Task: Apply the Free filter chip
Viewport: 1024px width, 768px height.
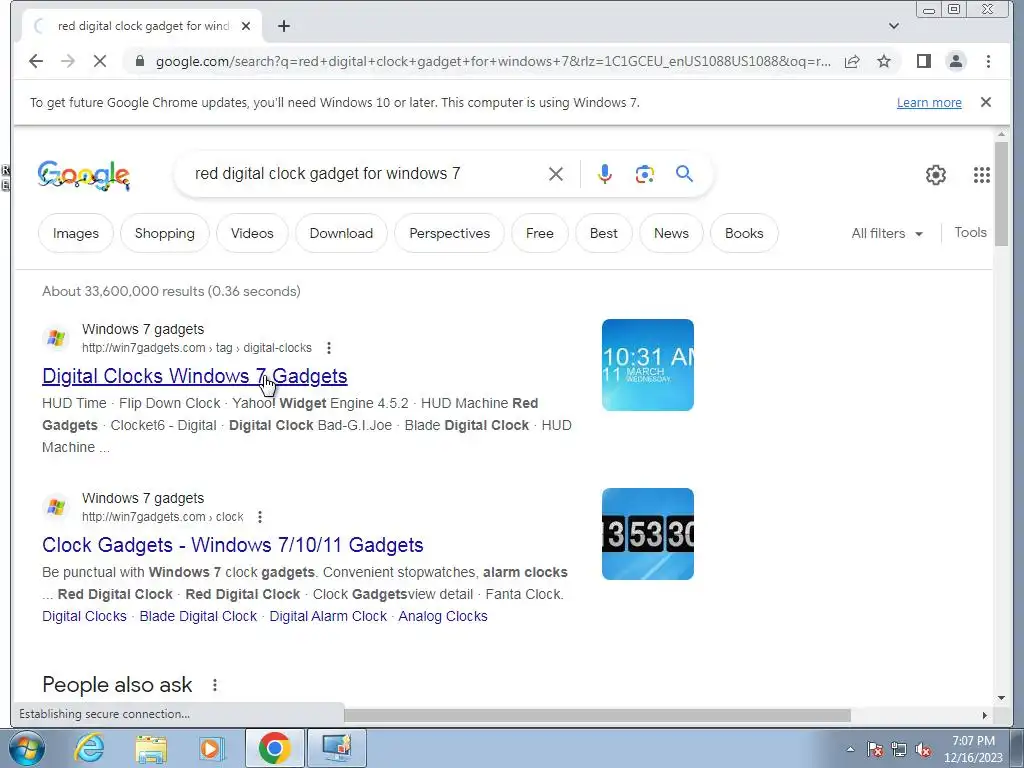Action: 539,233
